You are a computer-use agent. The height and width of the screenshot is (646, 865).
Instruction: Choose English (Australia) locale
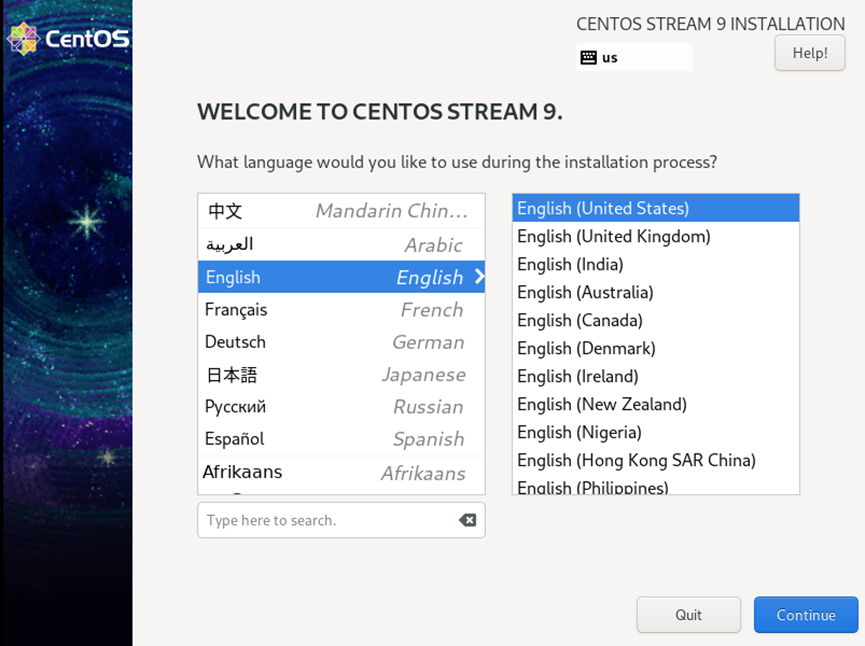point(655,292)
